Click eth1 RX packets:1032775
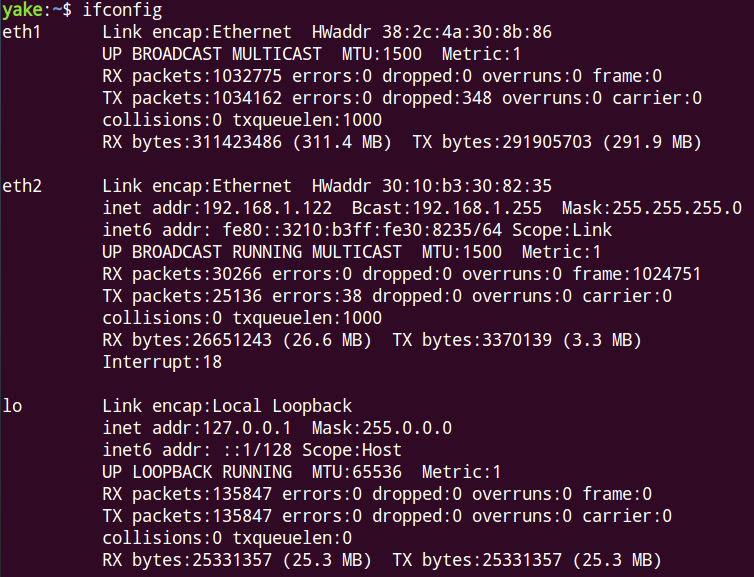This screenshot has height=577, width=754. coord(192,76)
